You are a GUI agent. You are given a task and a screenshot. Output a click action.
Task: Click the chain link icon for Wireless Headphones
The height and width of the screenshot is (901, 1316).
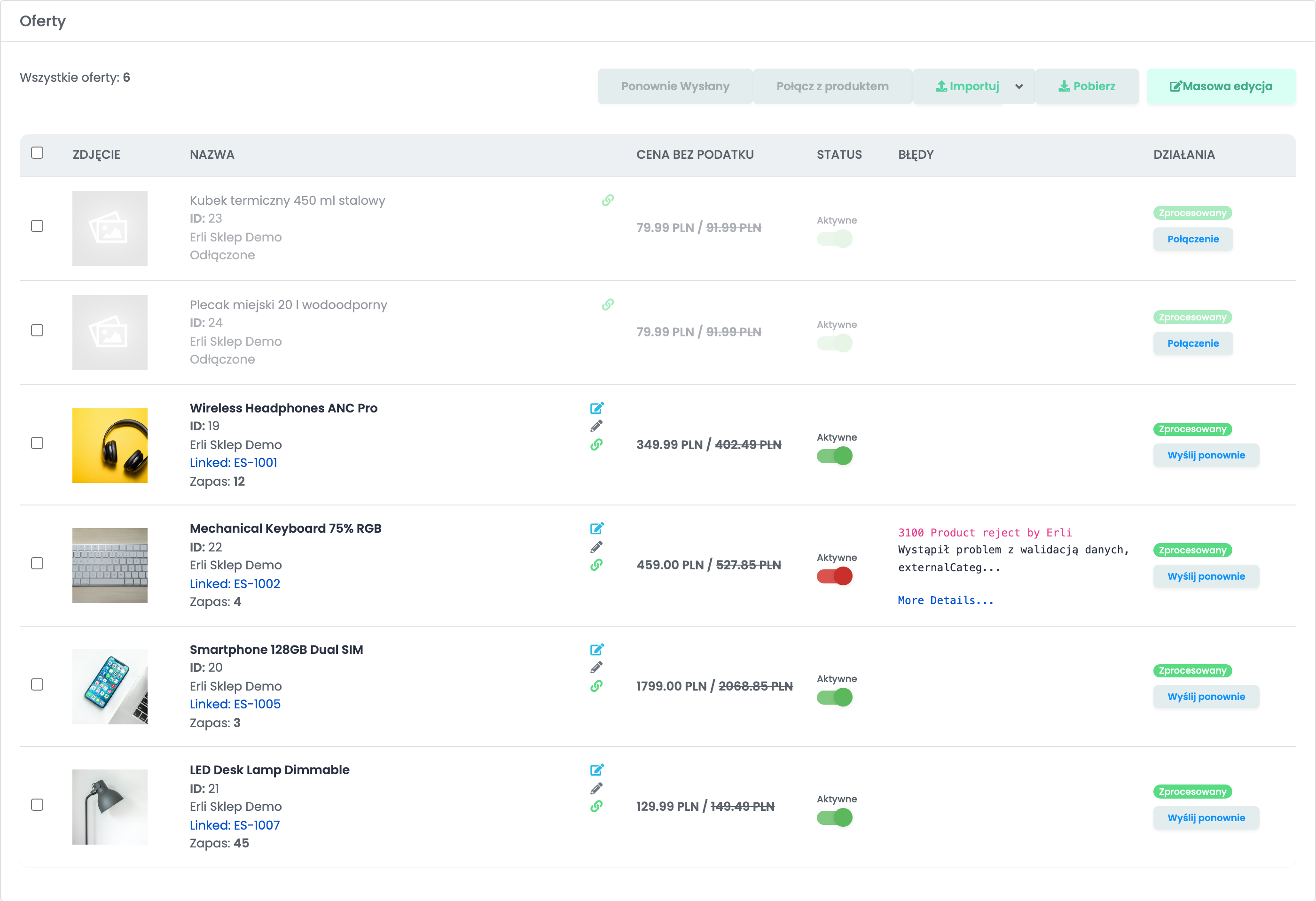(596, 444)
